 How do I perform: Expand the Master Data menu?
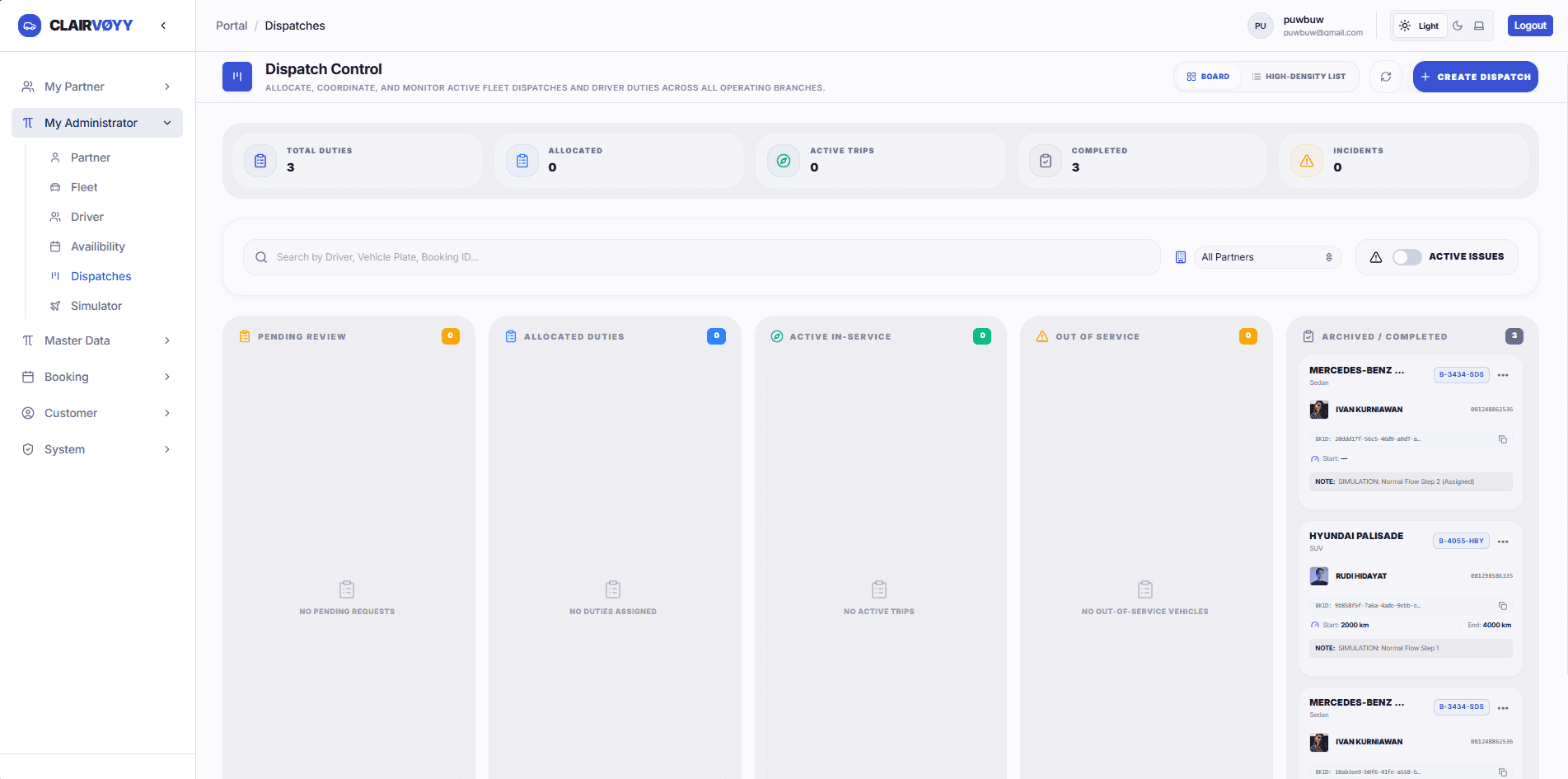click(97, 340)
